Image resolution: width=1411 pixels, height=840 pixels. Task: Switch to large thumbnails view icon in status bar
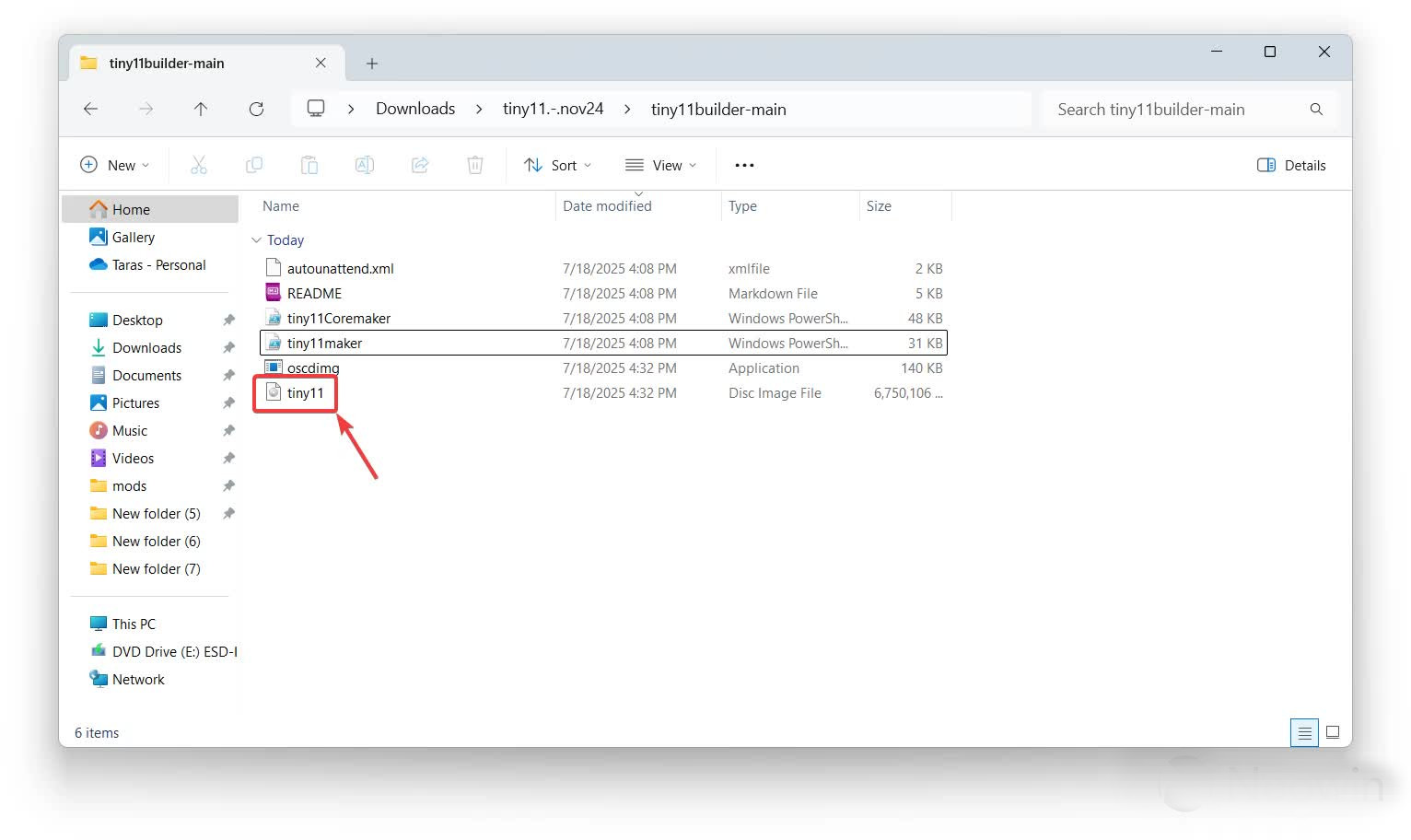(1333, 733)
